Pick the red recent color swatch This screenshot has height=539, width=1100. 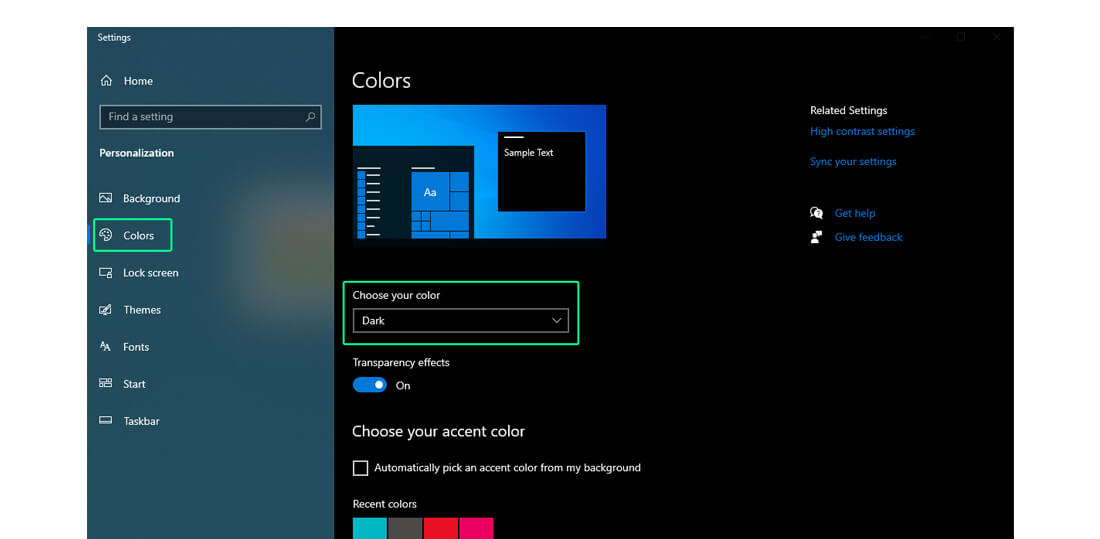[x=441, y=528]
